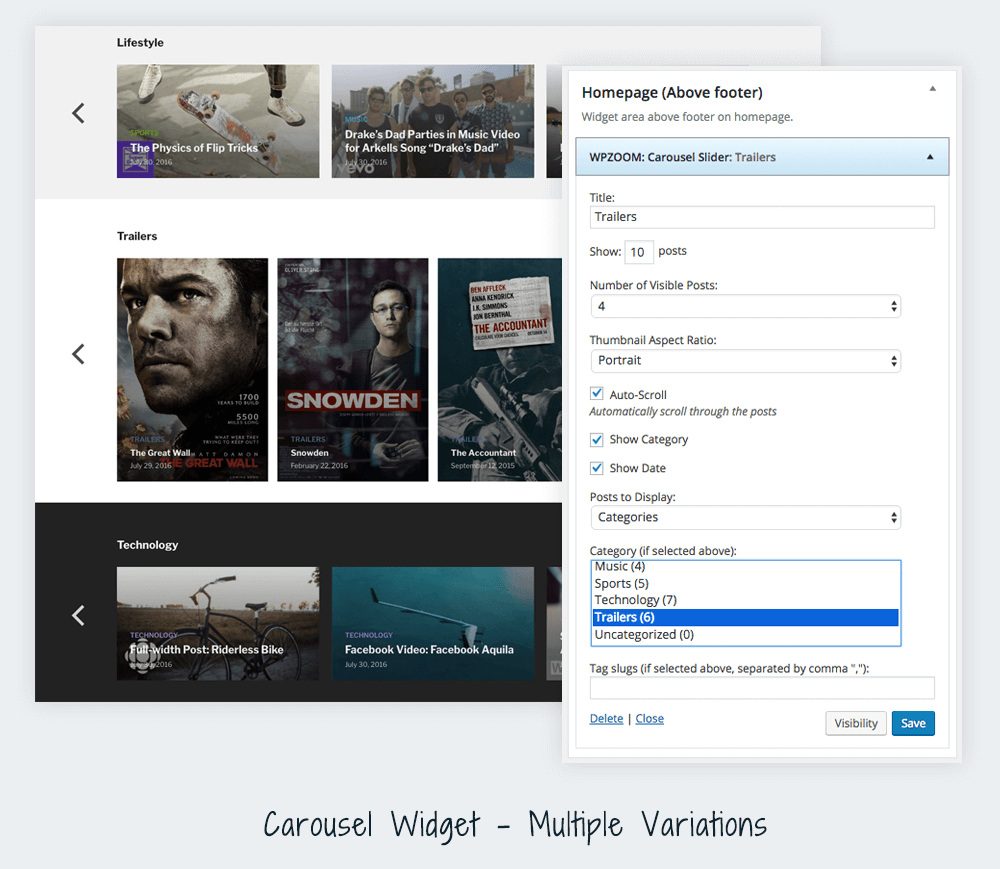This screenshot has height=869, width=1000.
Task: Click previous arrow in Lifestyle carousel
Action: pyautogui.click(x=78, y=113)
